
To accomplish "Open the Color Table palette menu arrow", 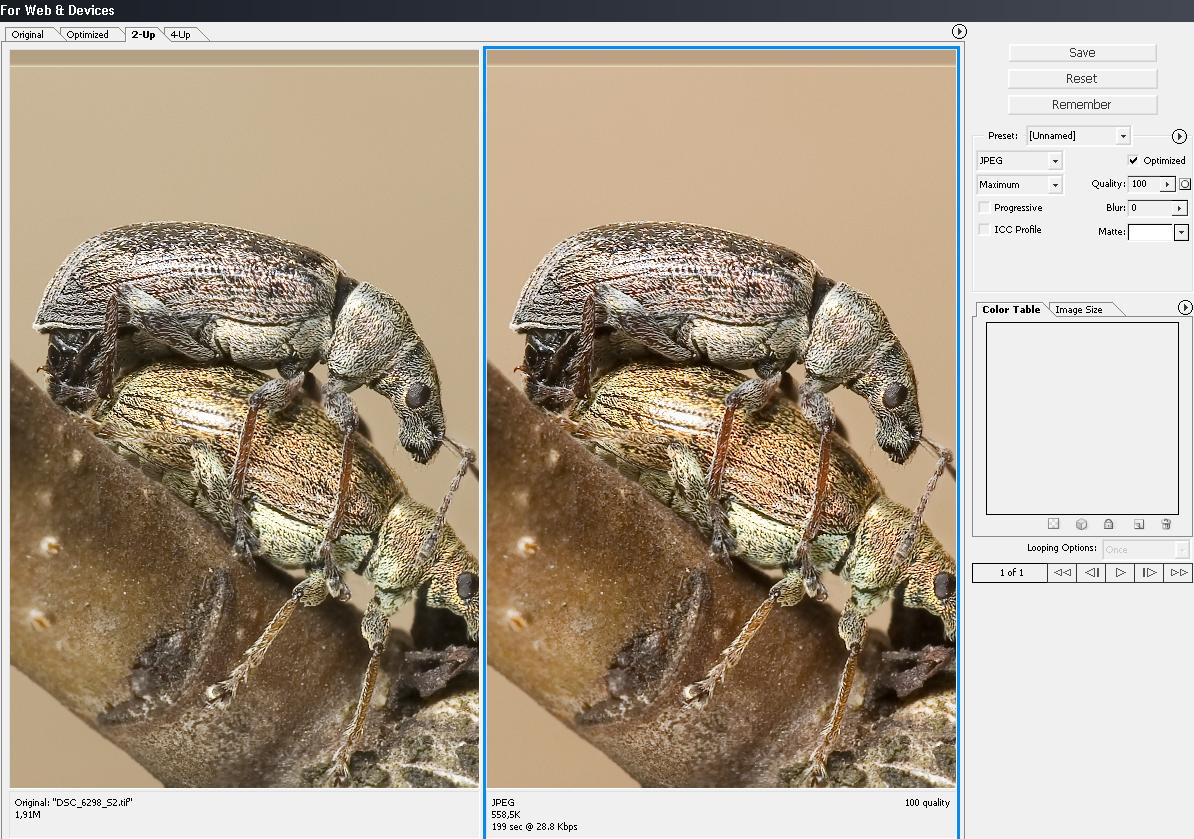I will 1185,308.
